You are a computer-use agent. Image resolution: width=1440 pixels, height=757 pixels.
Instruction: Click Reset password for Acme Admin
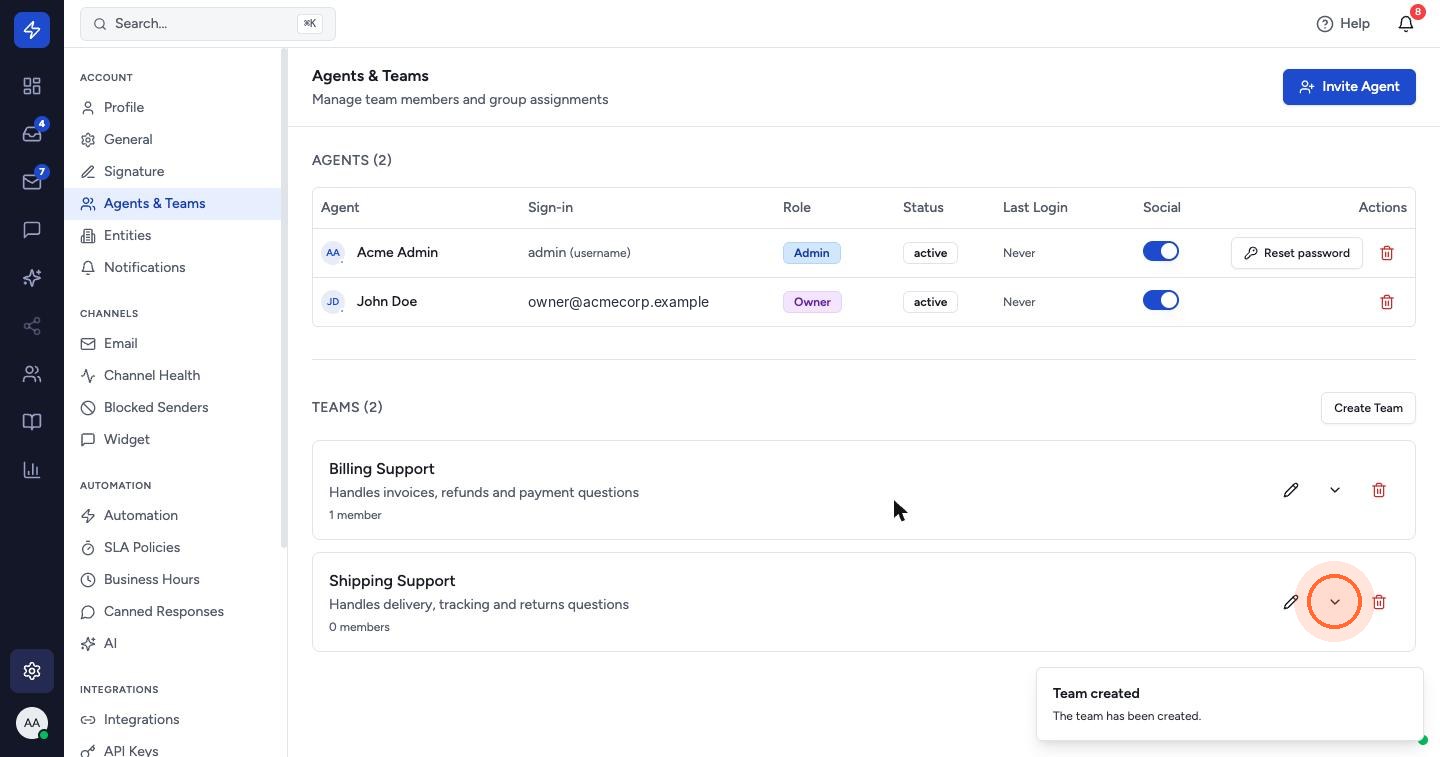(x=1297, y=253)
